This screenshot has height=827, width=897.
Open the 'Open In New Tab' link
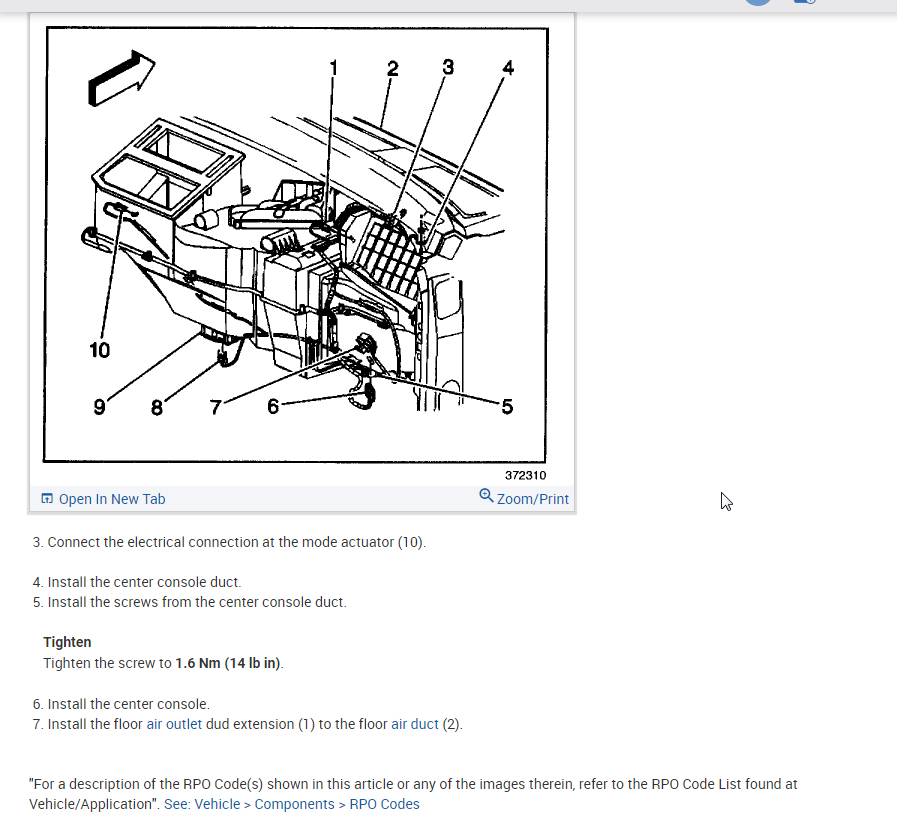pos(112,499)
